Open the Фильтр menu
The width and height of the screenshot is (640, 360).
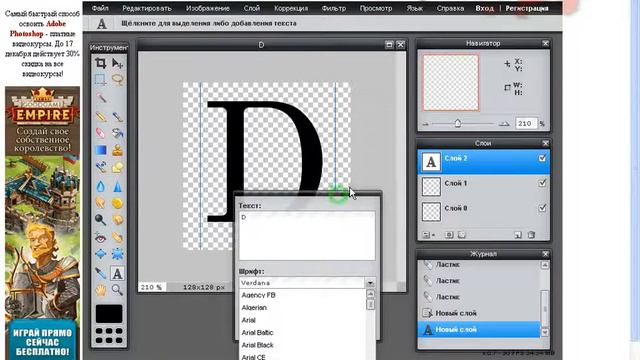[x=334, y=8]
